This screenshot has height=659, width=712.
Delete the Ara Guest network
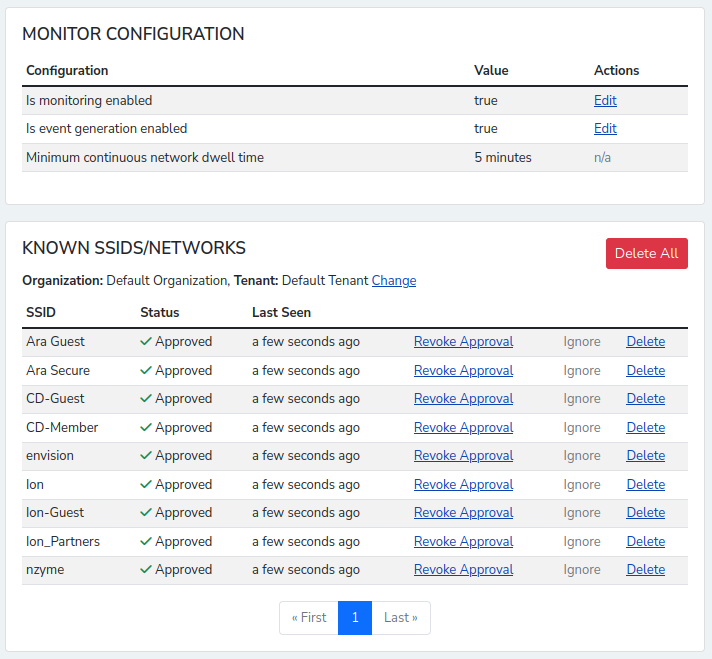click(x=646, y=342)
